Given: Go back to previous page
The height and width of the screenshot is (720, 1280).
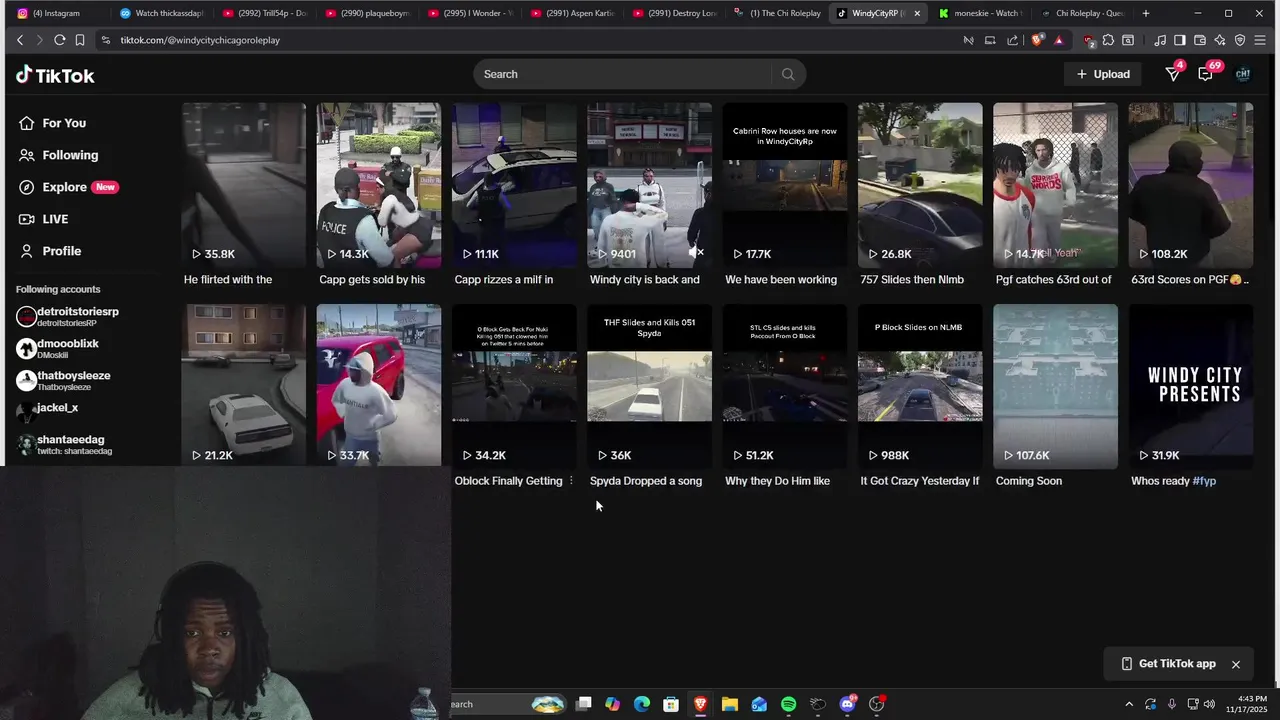Looking at the screenshot, I should pyautogui.click(x=20, y=40).
